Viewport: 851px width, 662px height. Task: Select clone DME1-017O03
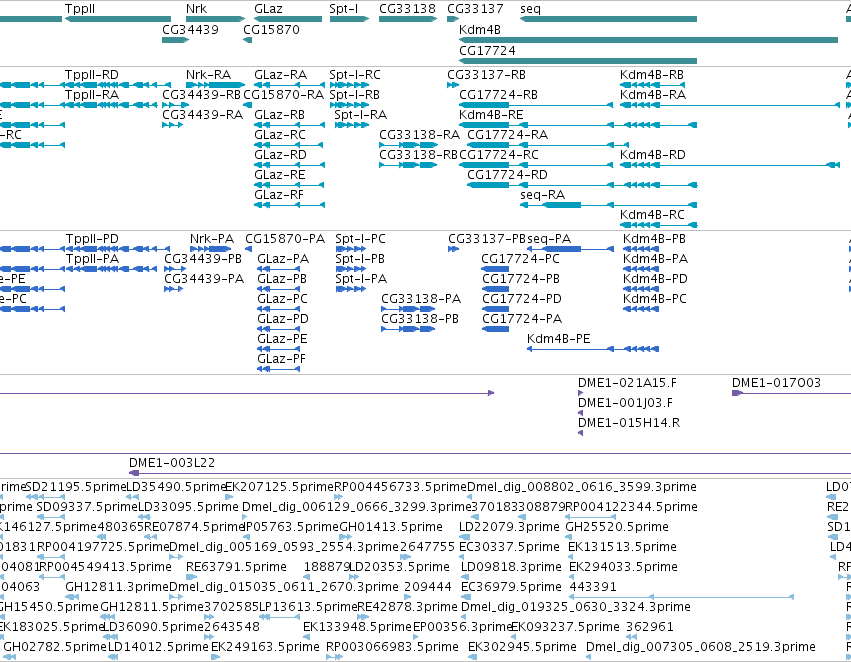(776, 383)
